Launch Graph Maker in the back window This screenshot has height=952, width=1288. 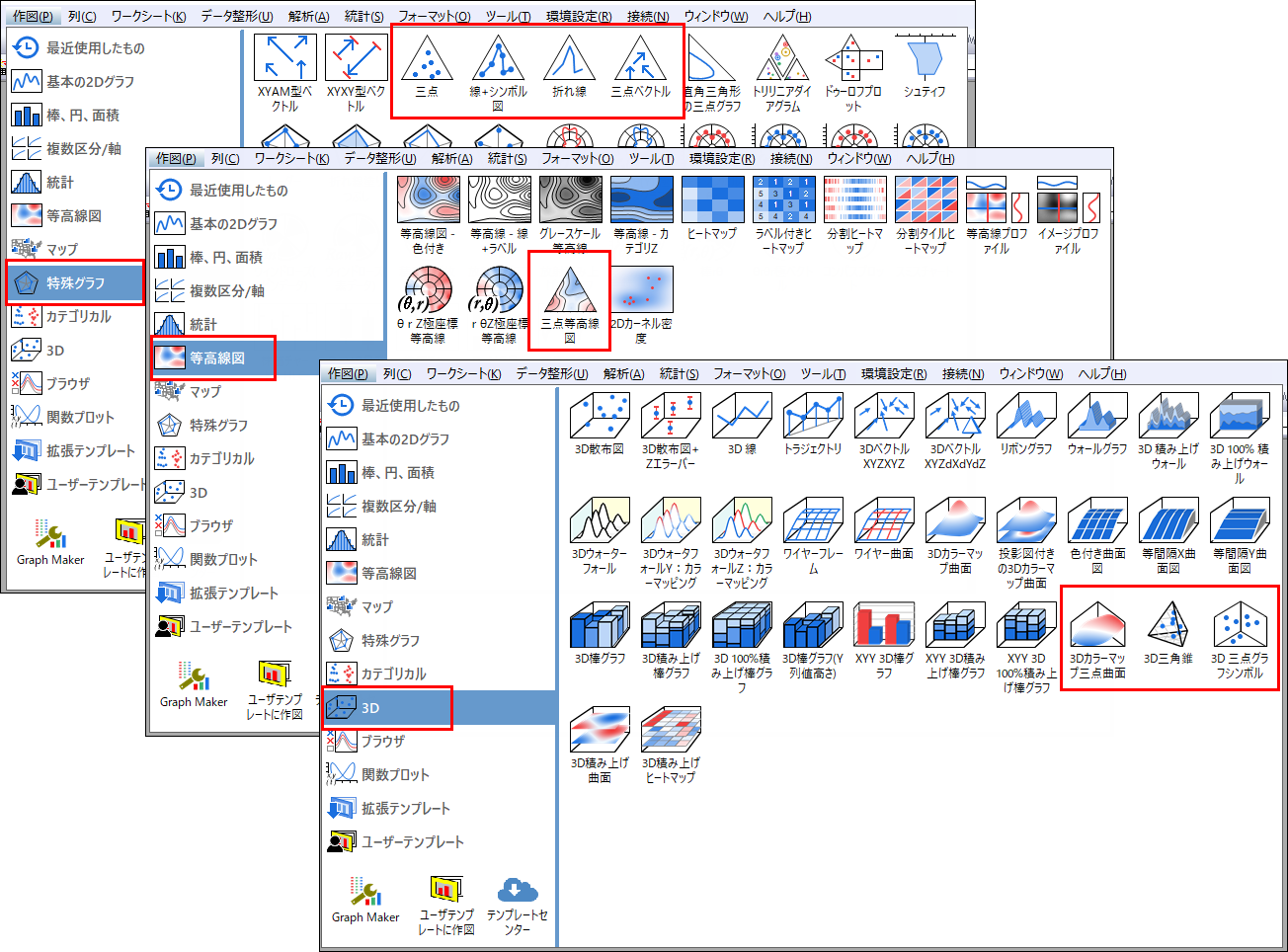(50, 543)
